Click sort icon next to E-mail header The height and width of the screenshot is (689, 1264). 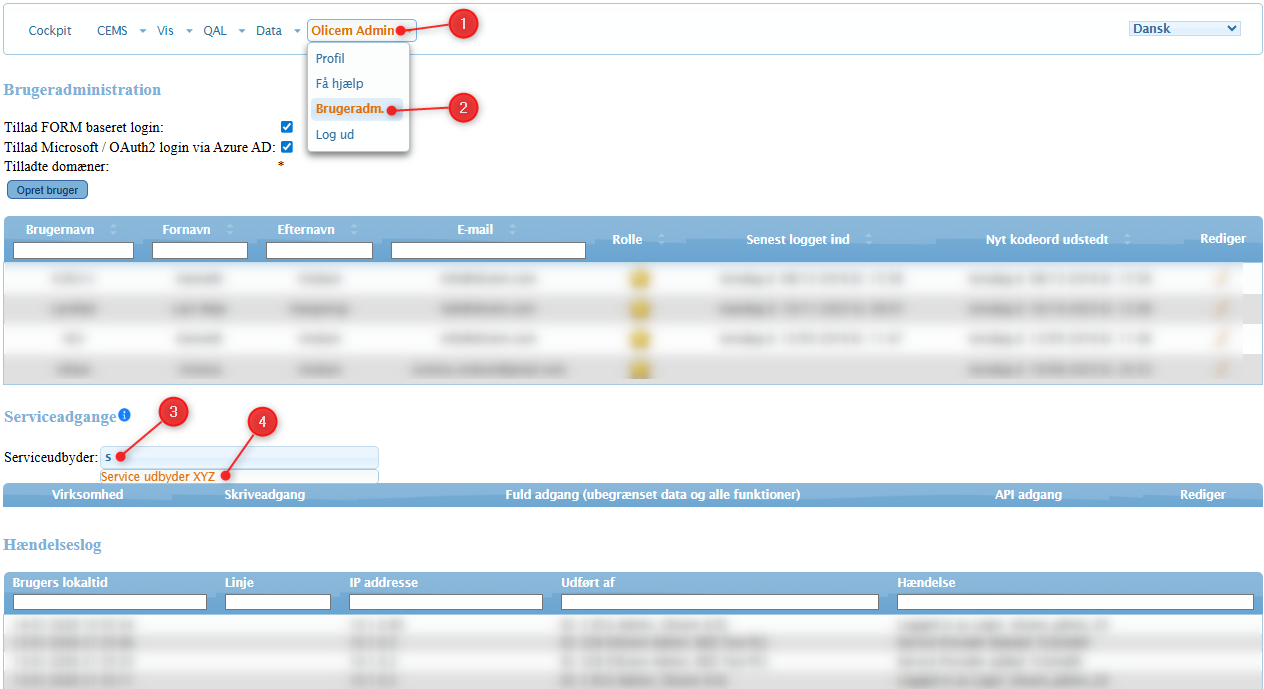(513, 230)
